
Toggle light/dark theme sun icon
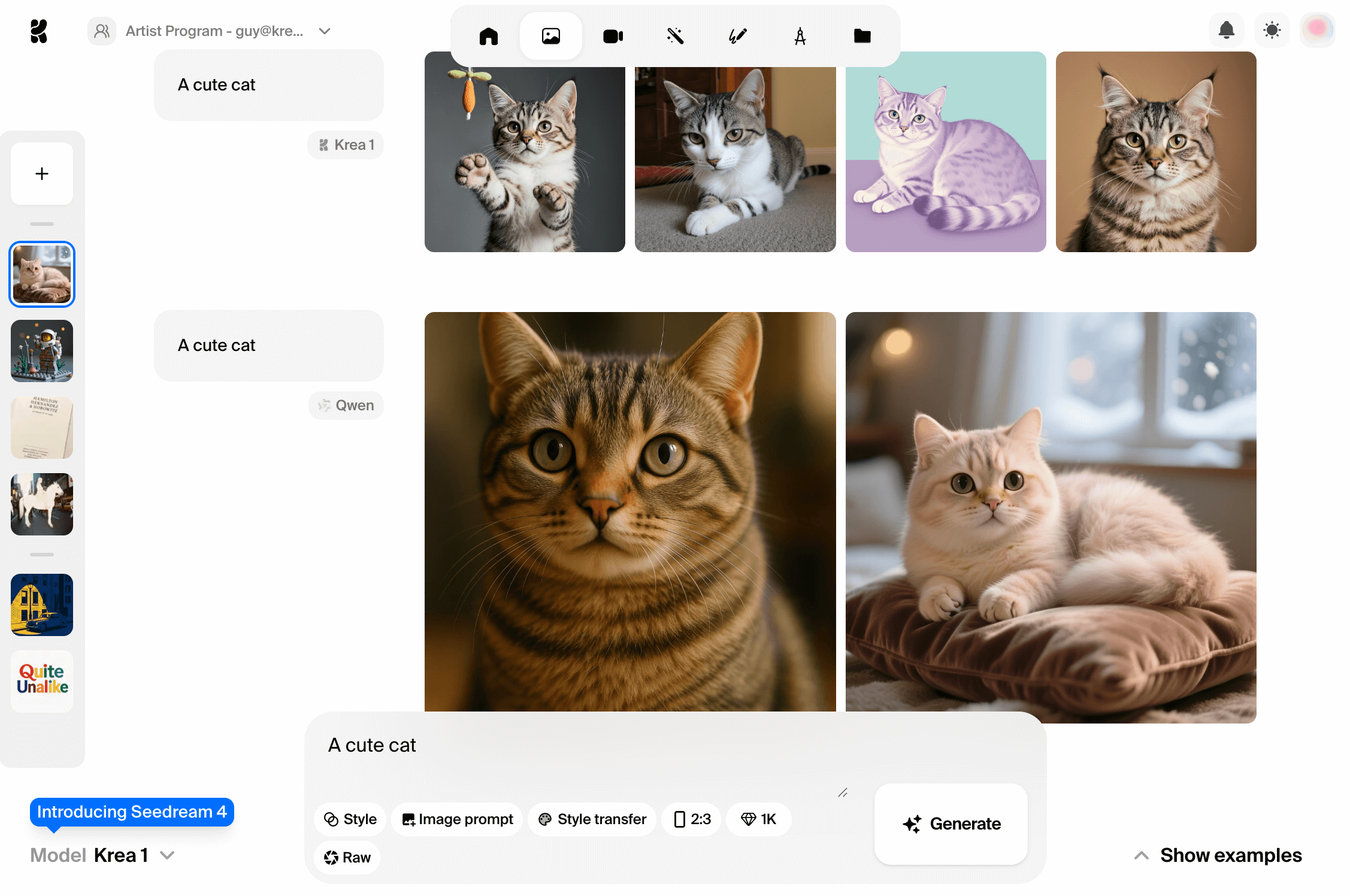[x=1272, y=30]
